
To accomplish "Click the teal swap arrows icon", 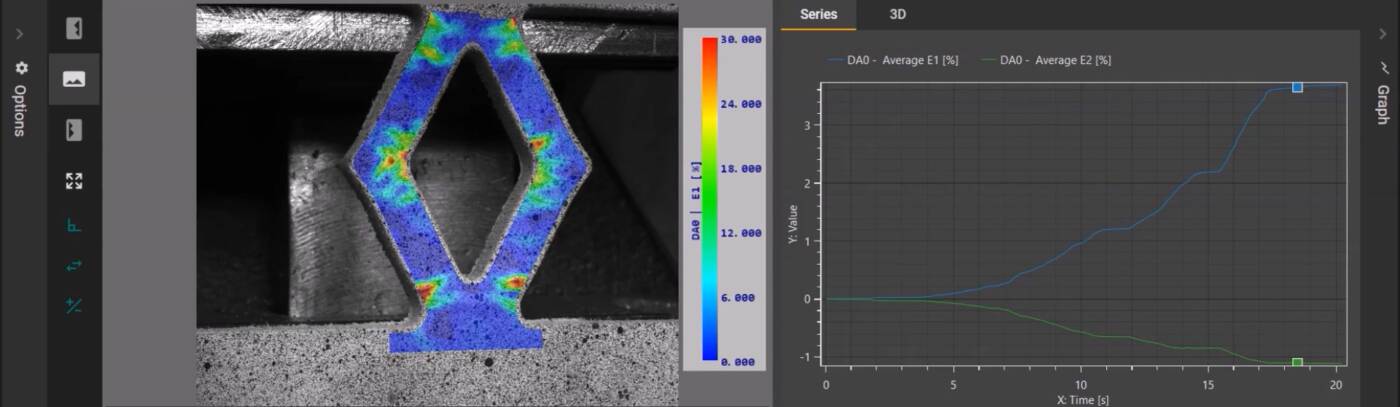I will [74, 265].
